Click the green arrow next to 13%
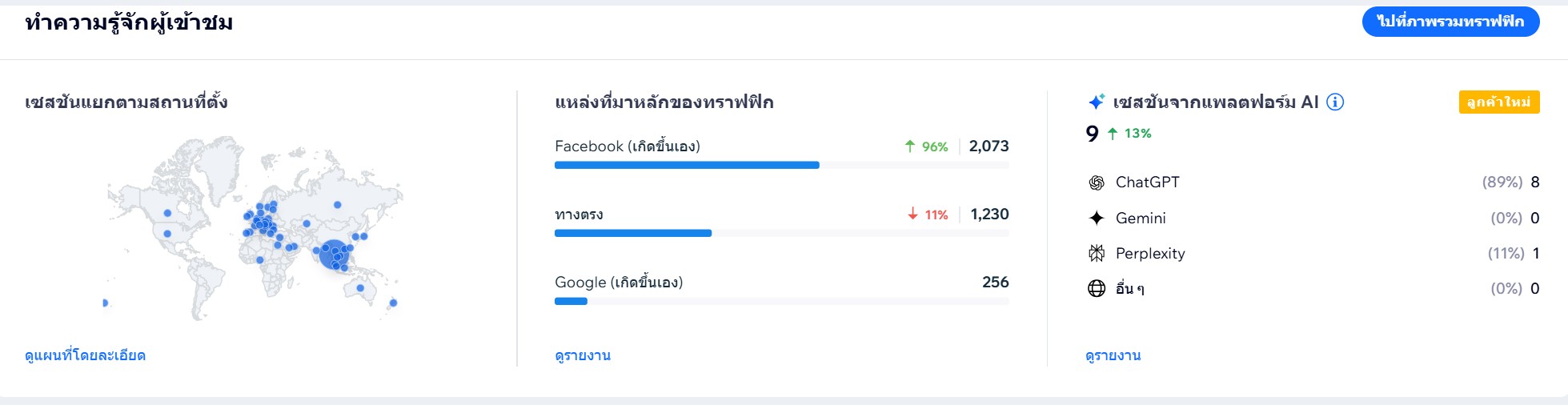The image size is (1568, 405). tap(1113, 134)
